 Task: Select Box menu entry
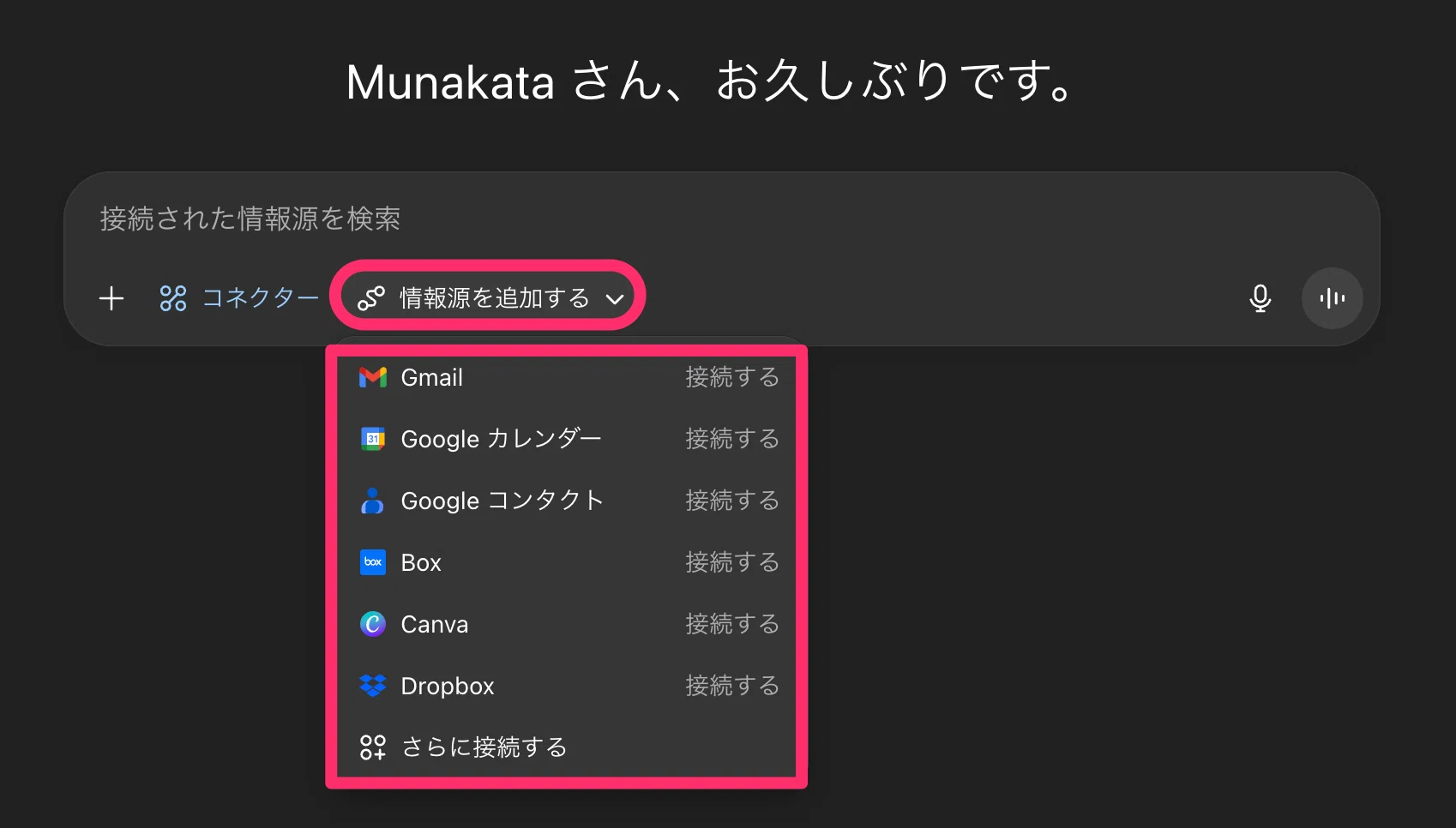[421, 562]
